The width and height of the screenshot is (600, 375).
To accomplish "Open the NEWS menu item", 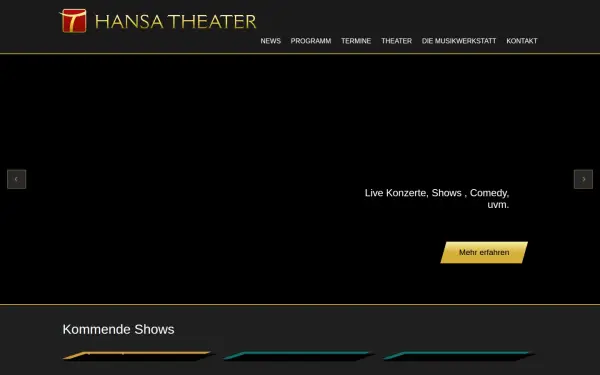I will point(271,41).
